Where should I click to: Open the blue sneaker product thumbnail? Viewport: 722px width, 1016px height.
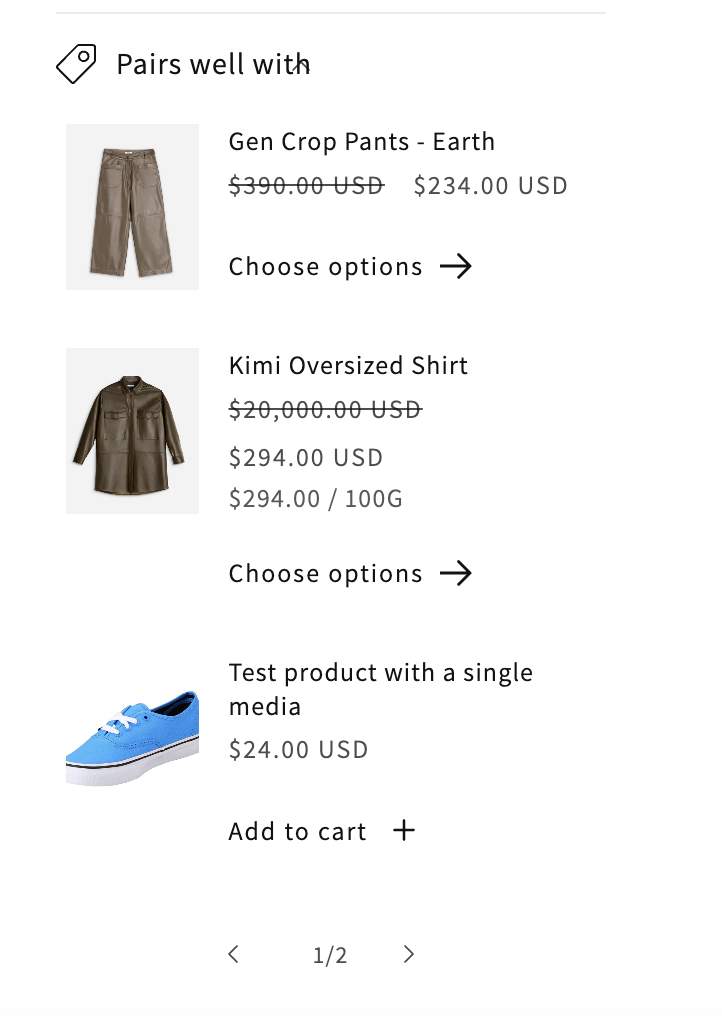pos(132,738)
